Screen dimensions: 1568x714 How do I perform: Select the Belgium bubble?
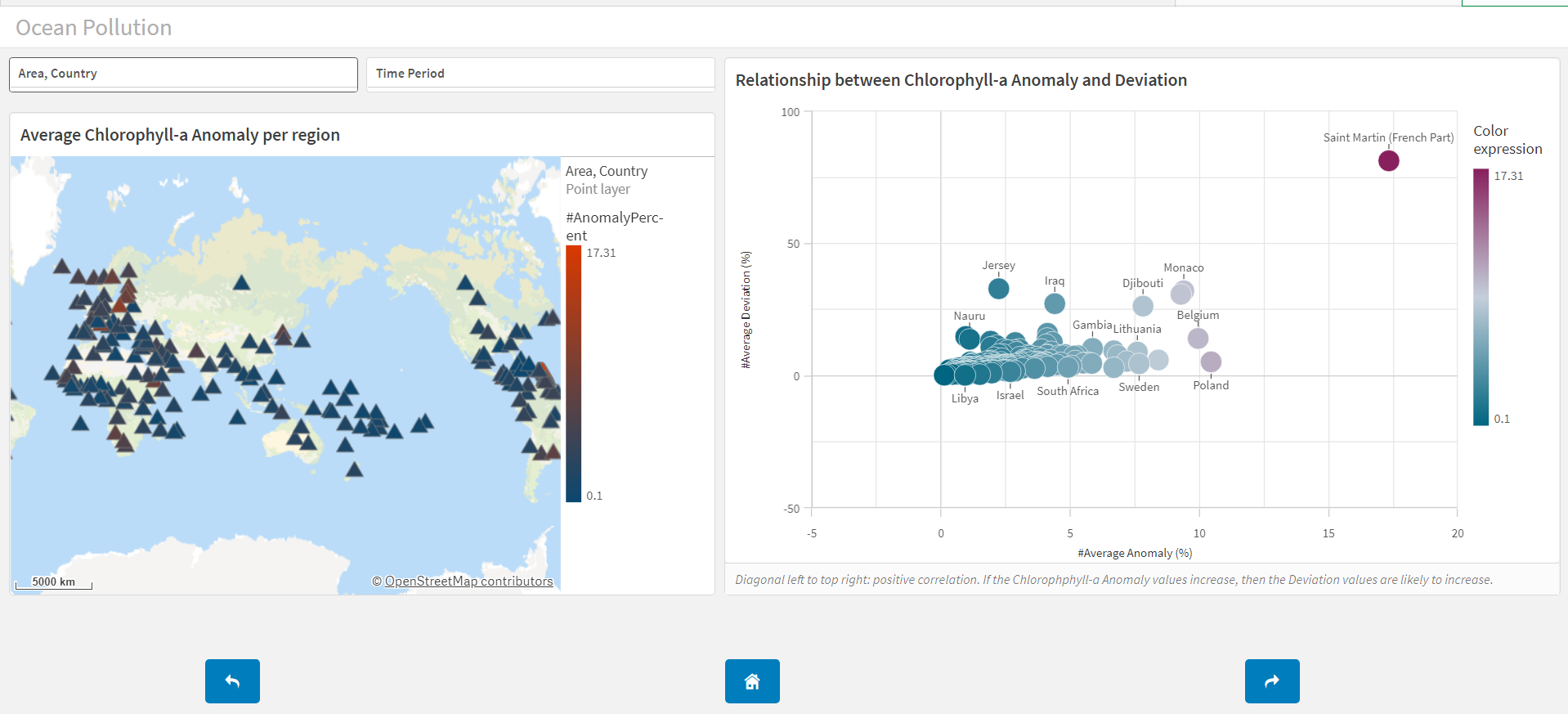tap(1198, 338)
